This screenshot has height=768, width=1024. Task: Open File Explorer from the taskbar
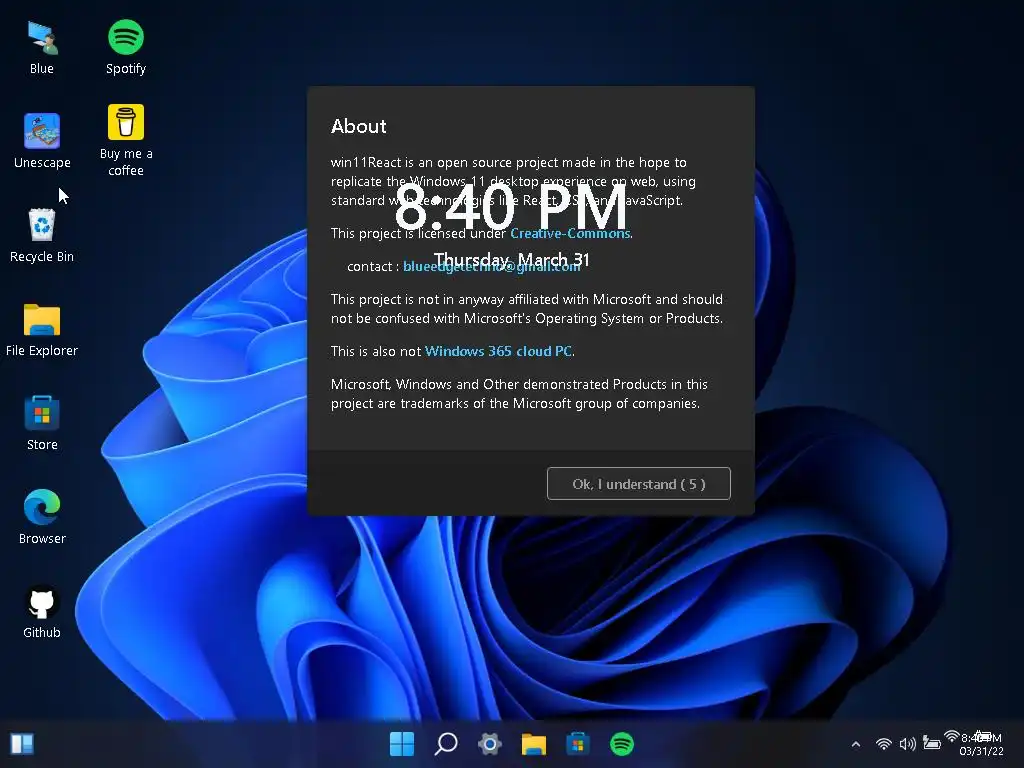pos(534,744)
